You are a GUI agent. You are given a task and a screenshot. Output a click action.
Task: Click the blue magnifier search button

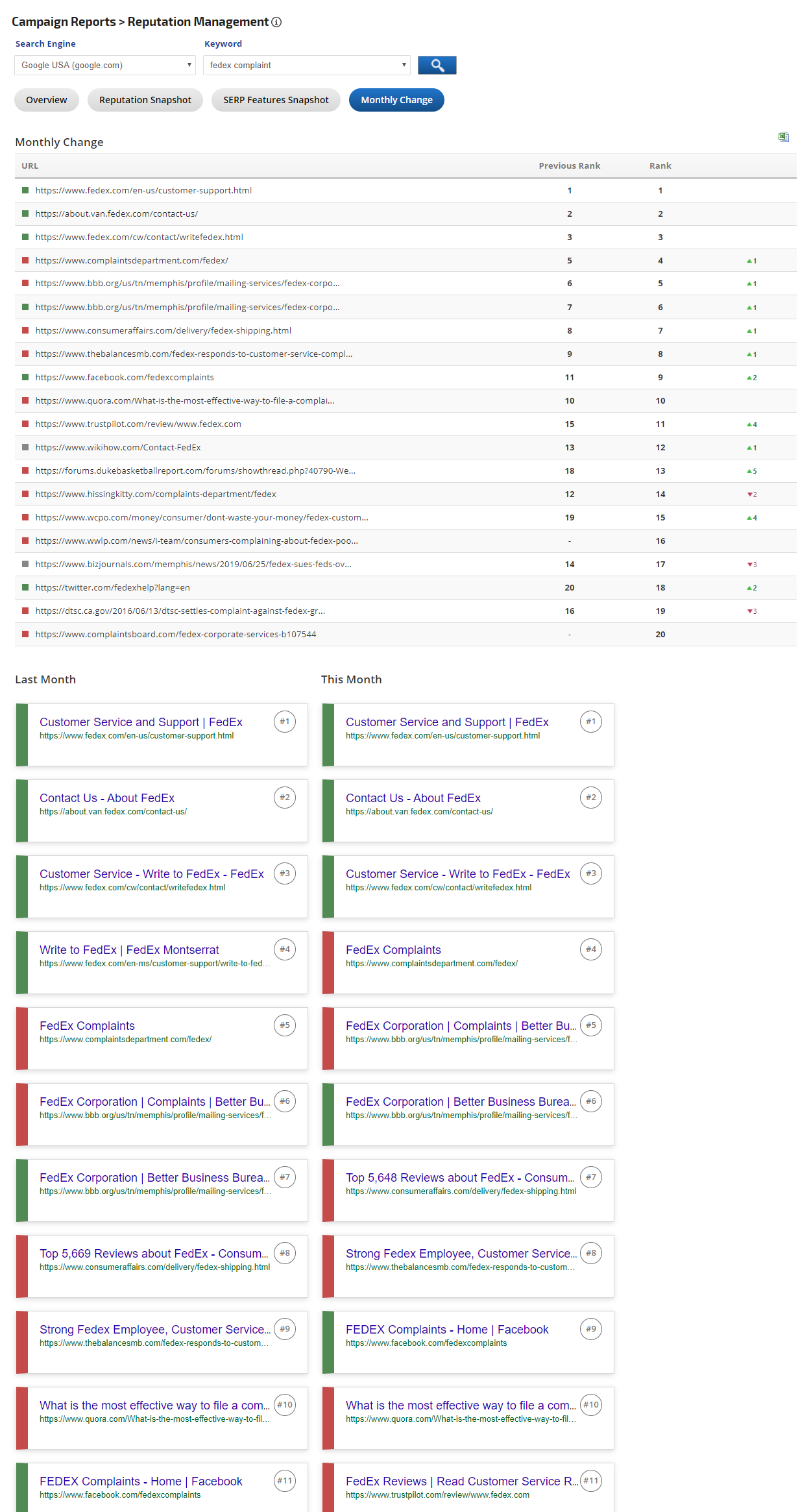pos(437,66)
